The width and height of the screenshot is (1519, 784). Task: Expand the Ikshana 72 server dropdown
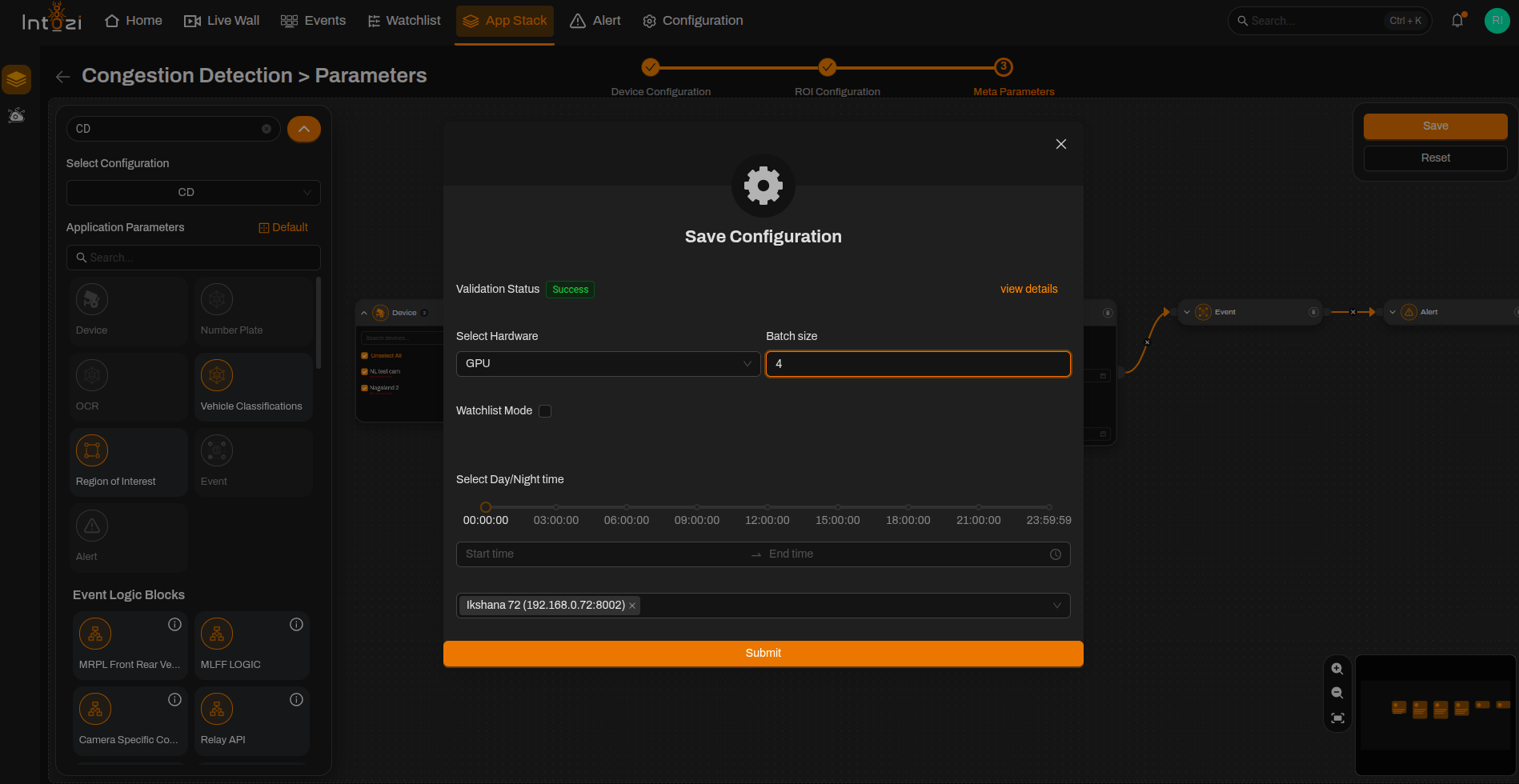[x=1056, y=606]
